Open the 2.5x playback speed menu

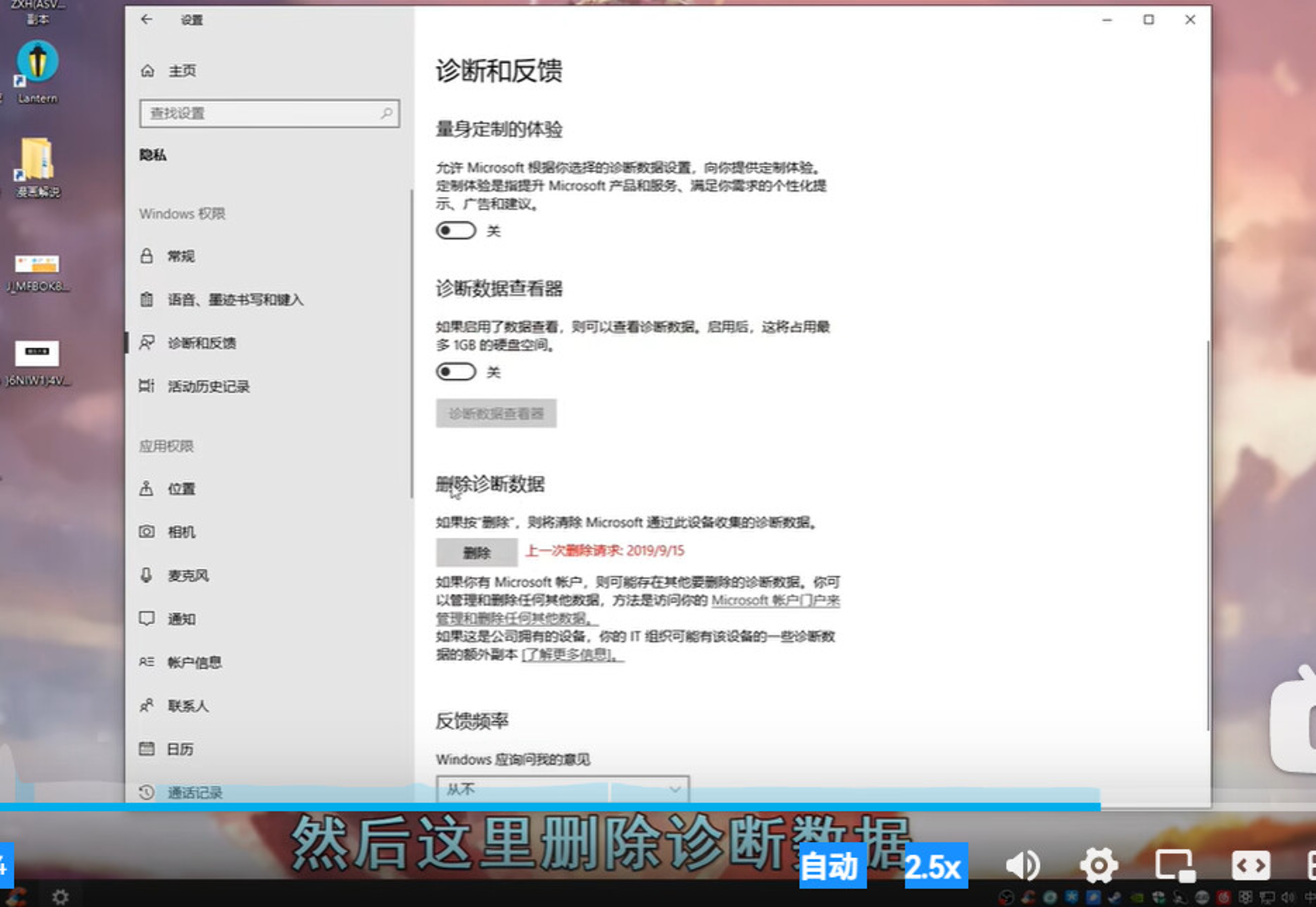coord(936,866)
